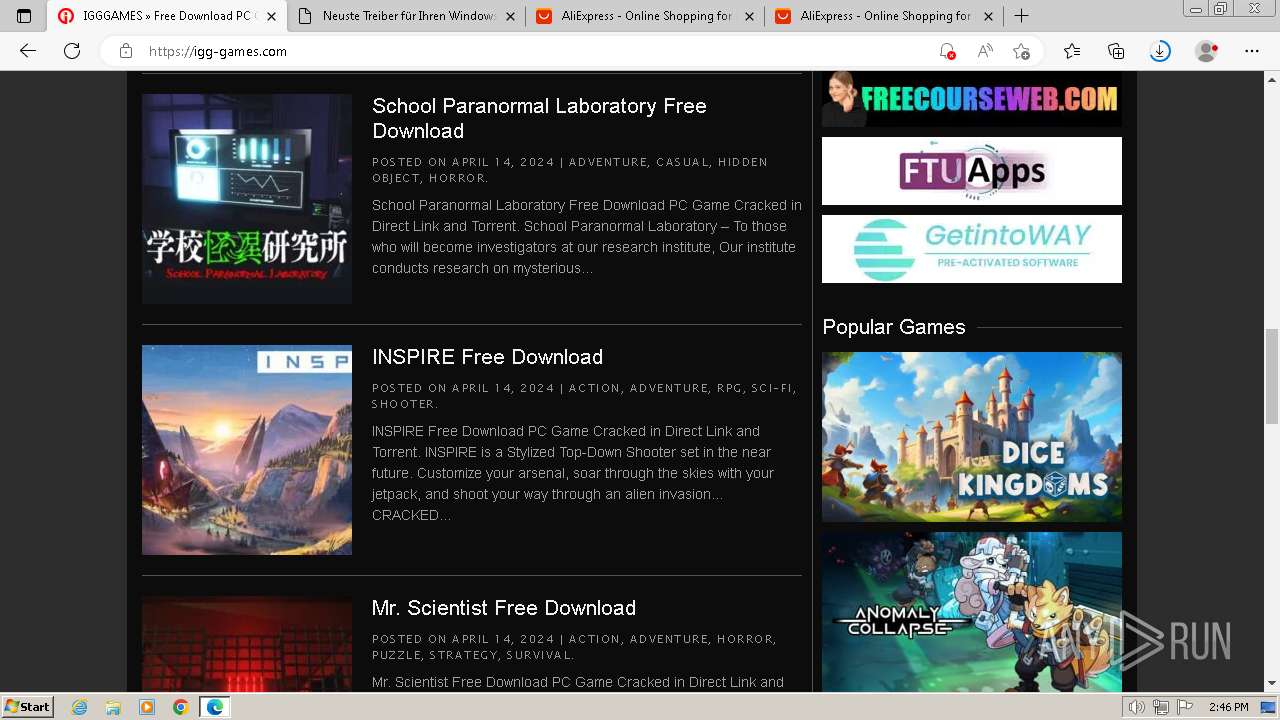Open HIDDEN OBJECT category under School Paranormal
Image resolution: width=1280 pixels, height=720 pixels.
[570, 170]
